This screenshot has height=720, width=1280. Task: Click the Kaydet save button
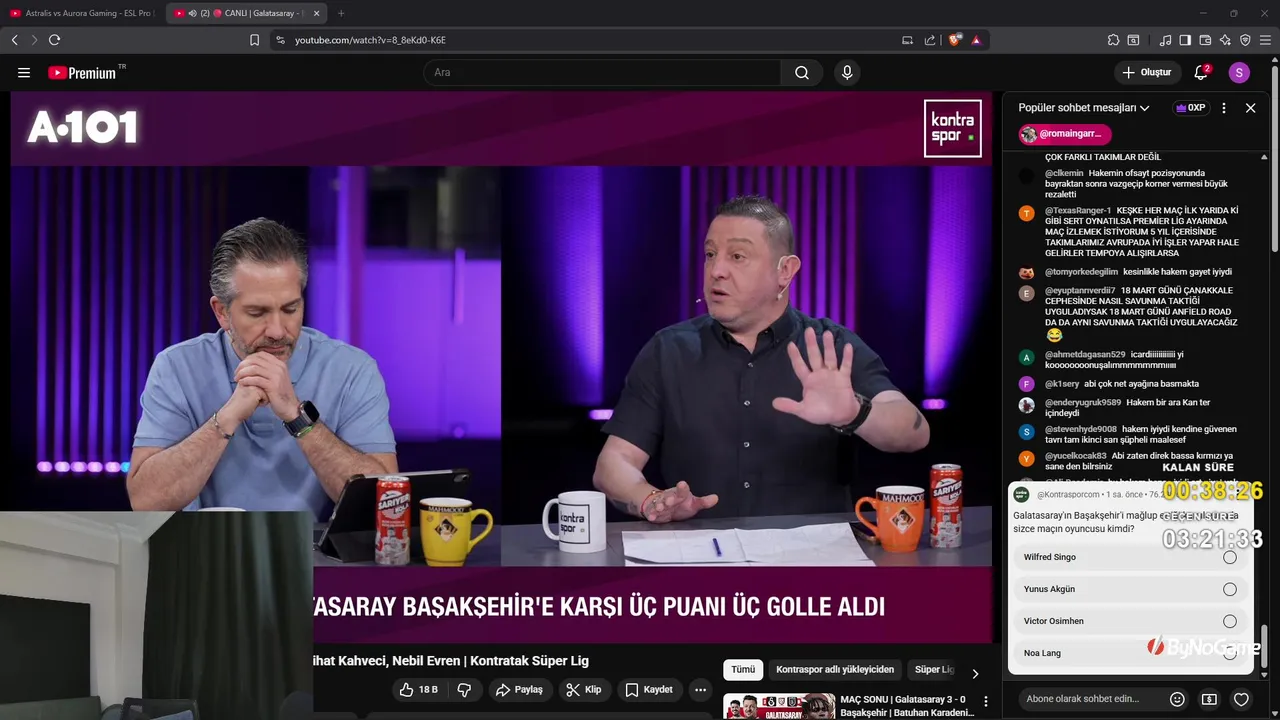tap(649, 689)
